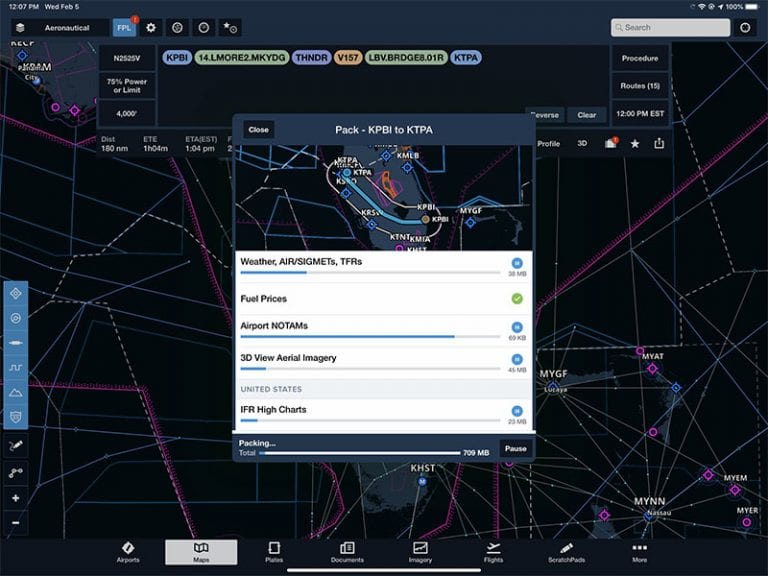Image resolution: width=768 pixels, height=576 pixels.
Task: Select the annotation pen tool
Action: [x=15, y=444]
